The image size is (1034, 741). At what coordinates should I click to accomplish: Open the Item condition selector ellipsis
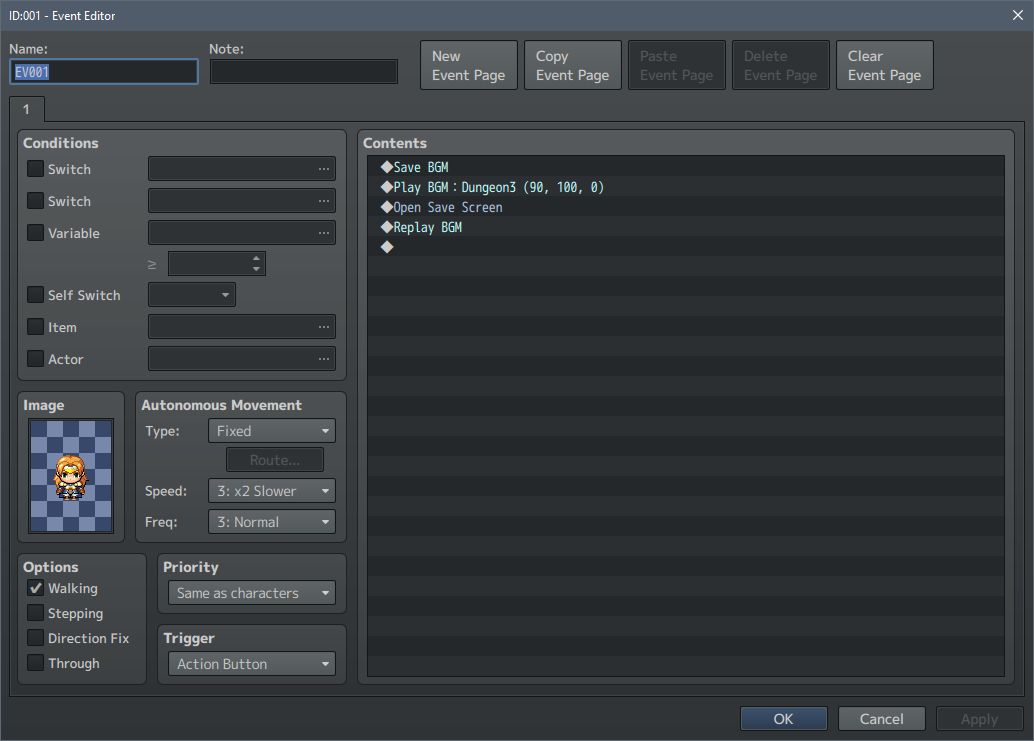[323, 327]
